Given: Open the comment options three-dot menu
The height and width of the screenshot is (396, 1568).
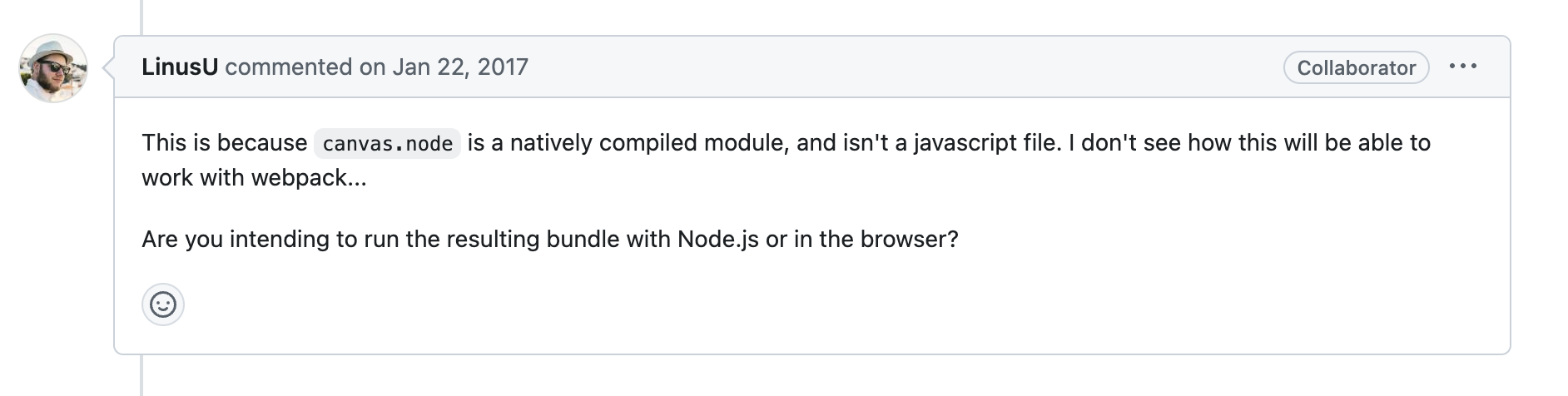Looking at the screenshot, I should [x=1462, y=67].
